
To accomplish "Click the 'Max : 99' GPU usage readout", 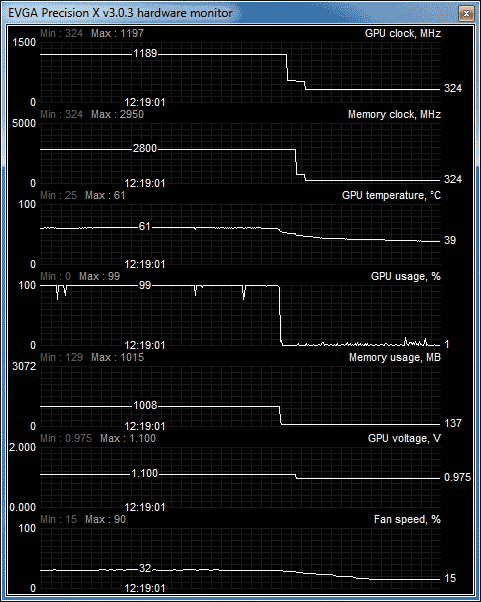I will [x=100, y=276].
